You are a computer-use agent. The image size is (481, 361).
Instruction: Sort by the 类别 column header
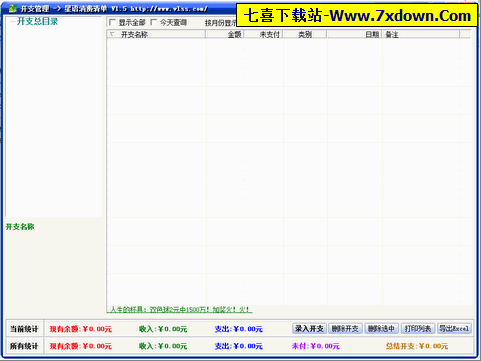coord(305,34)
